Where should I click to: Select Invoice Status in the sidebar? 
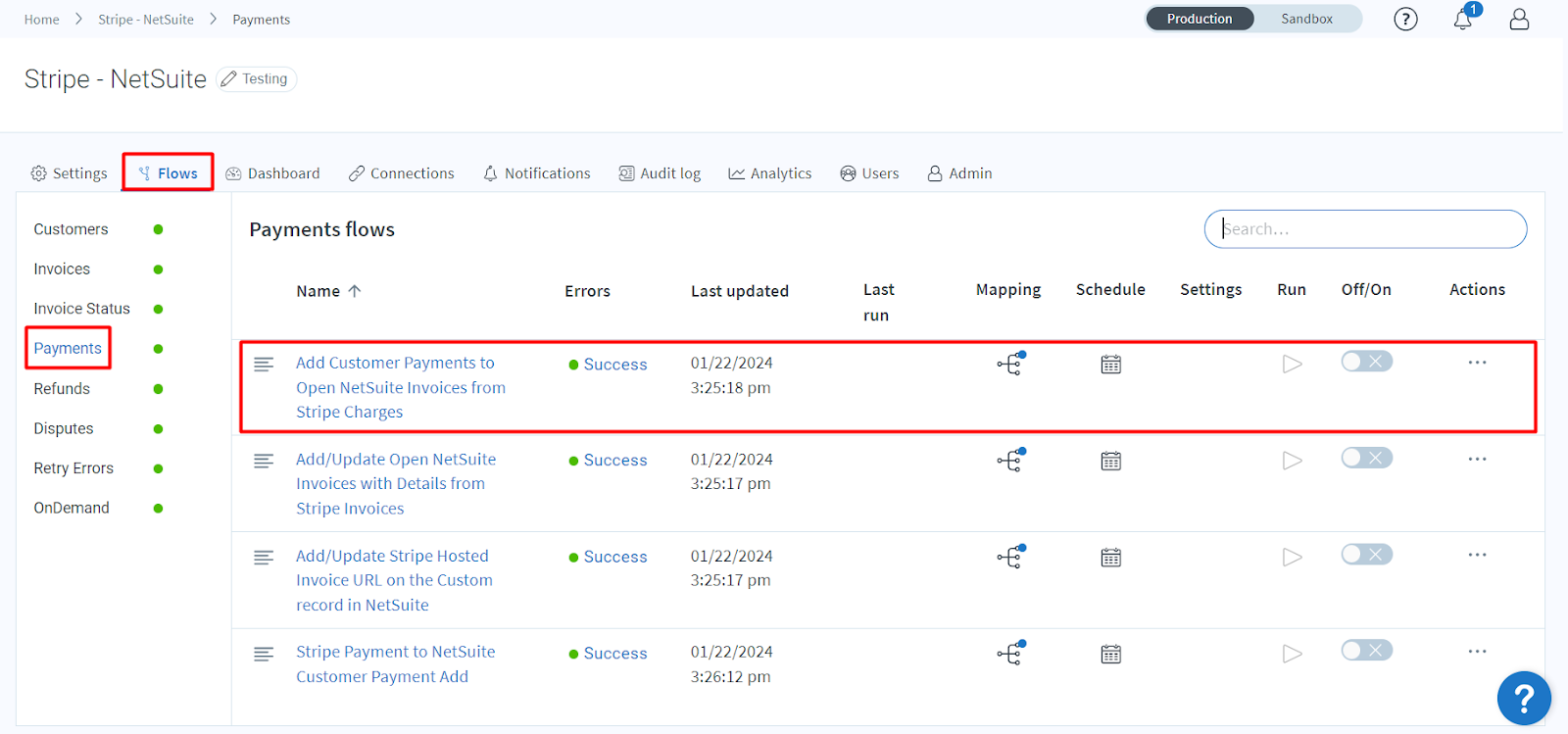(x=81, y=309)
